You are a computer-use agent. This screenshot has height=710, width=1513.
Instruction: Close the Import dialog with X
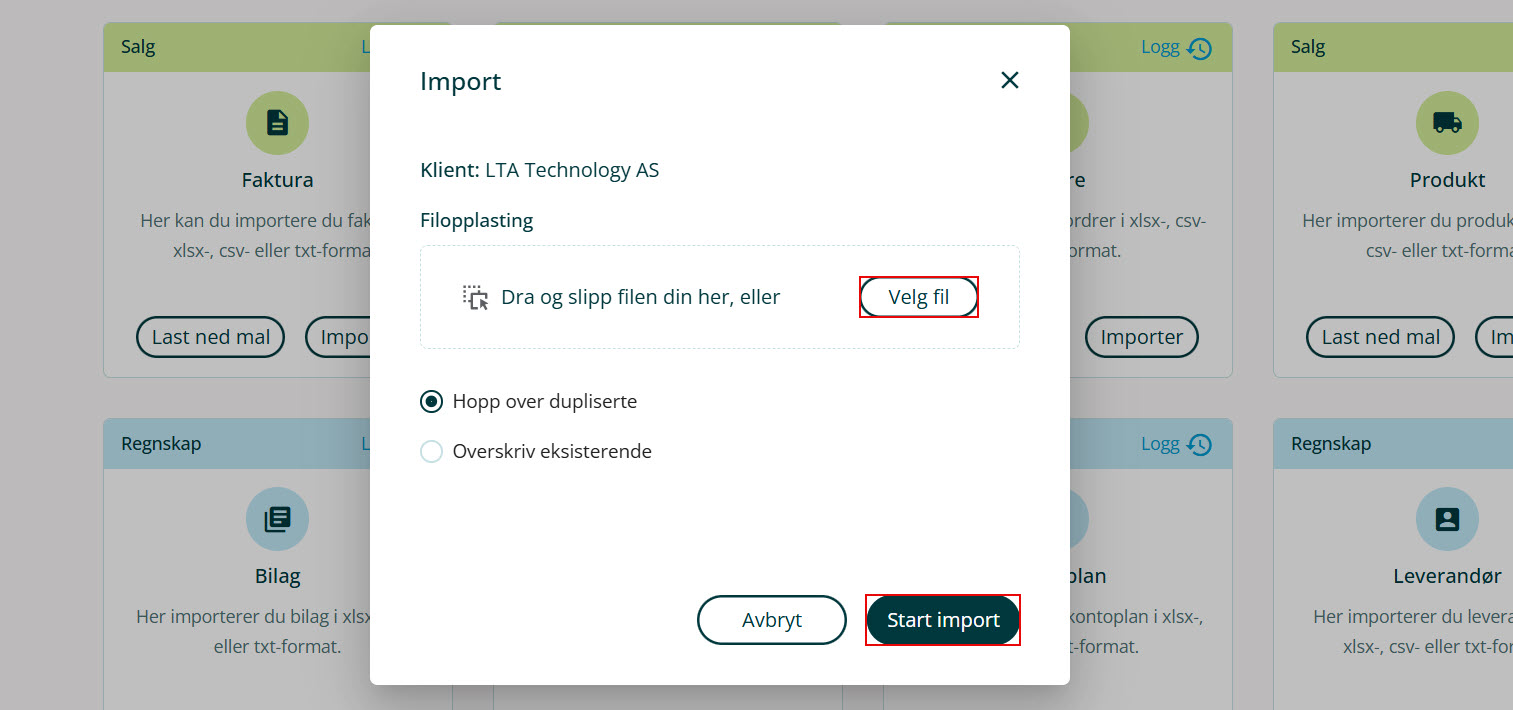click(1010, 80)
